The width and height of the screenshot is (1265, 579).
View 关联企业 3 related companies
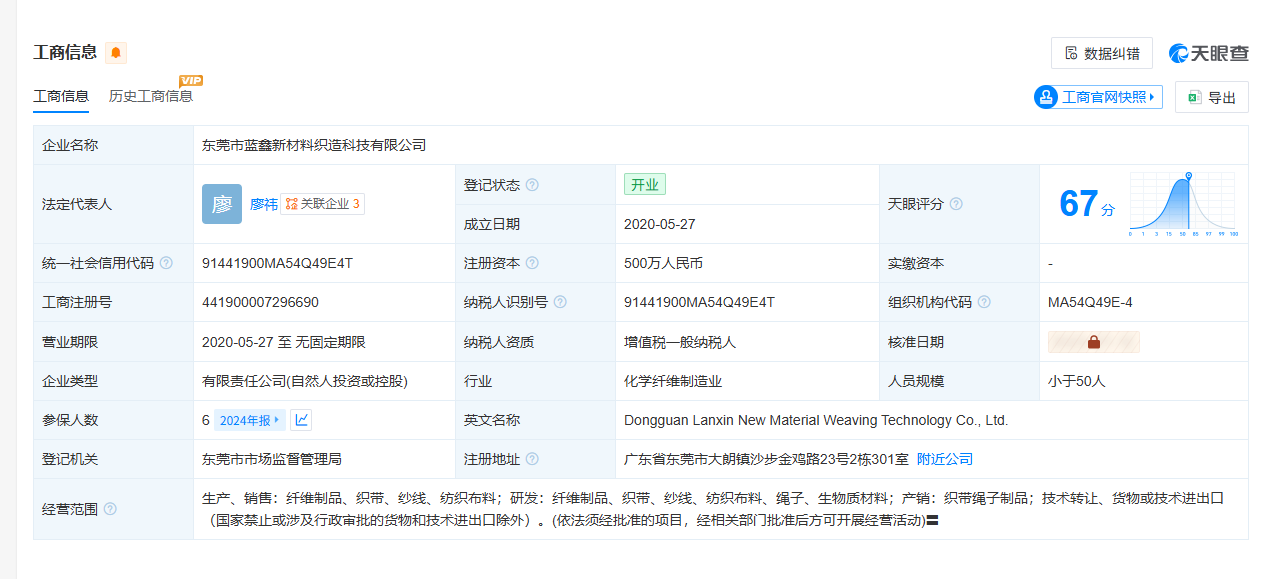(x=322, y=204)
